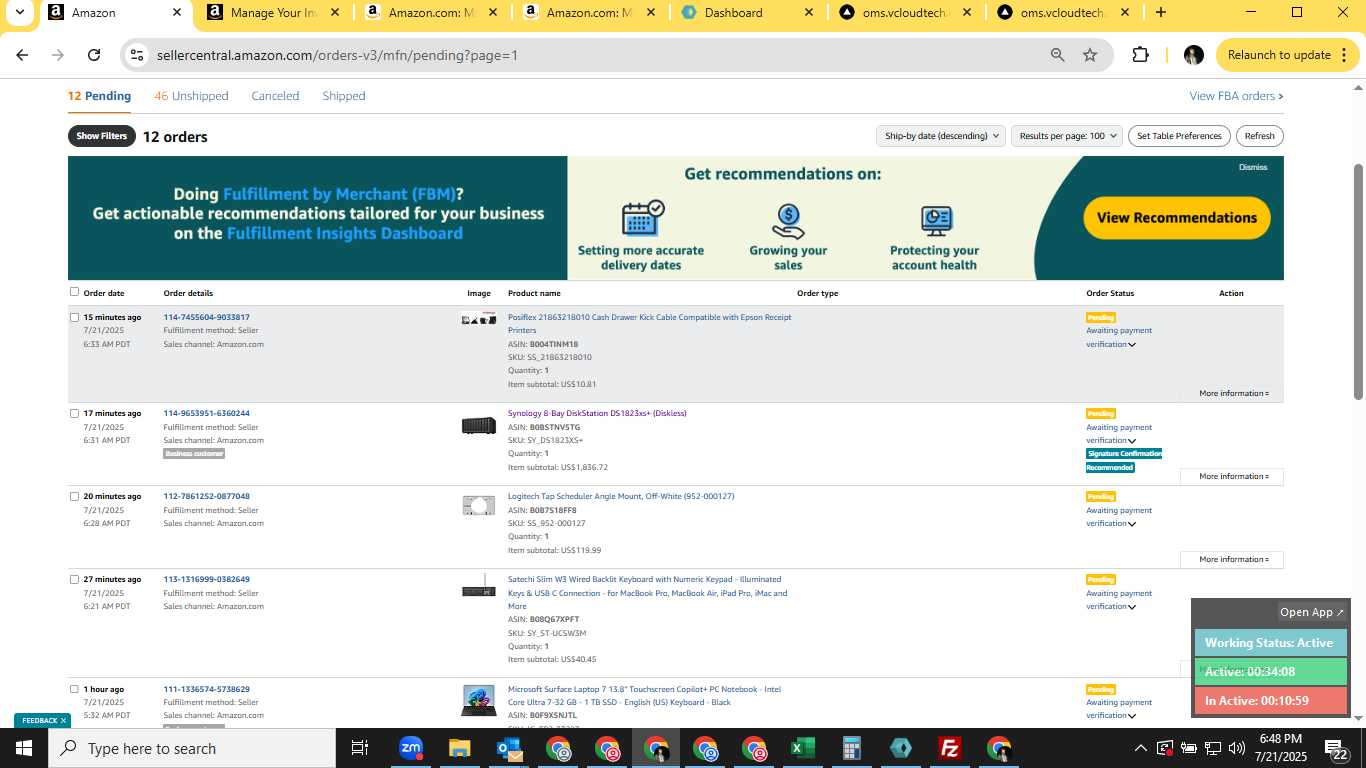Click the Relaunch to update button
1366x768 pixels.
[x=1286, y=55]
